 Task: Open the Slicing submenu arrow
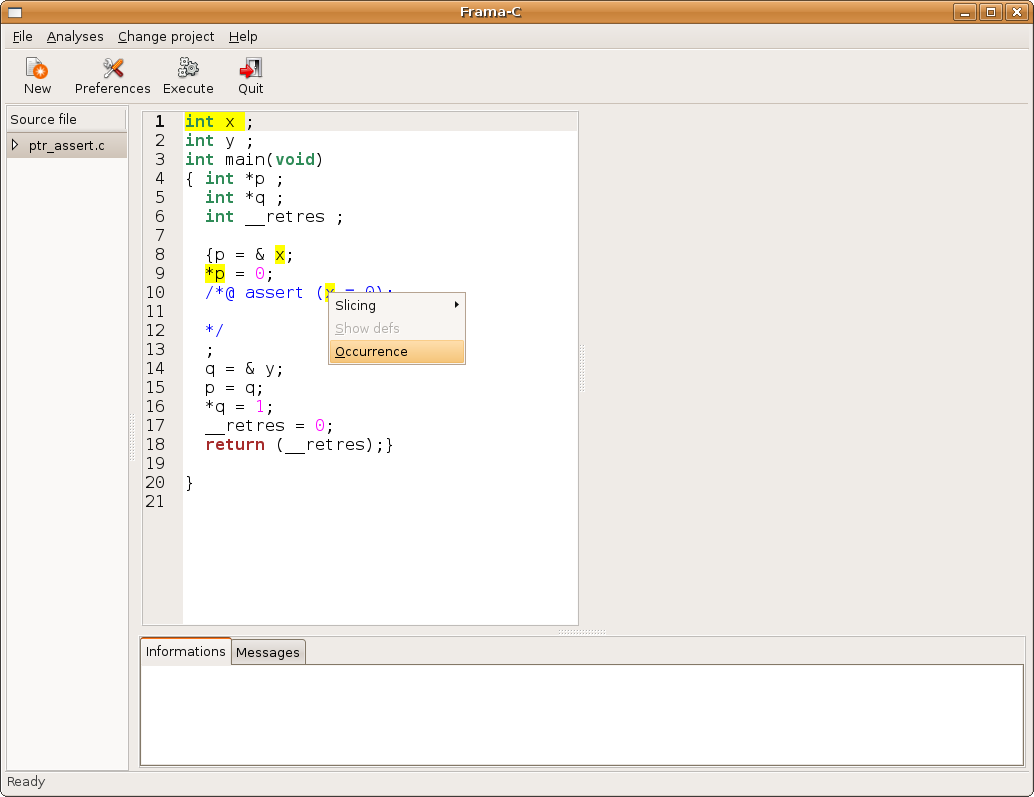[457, 305]
